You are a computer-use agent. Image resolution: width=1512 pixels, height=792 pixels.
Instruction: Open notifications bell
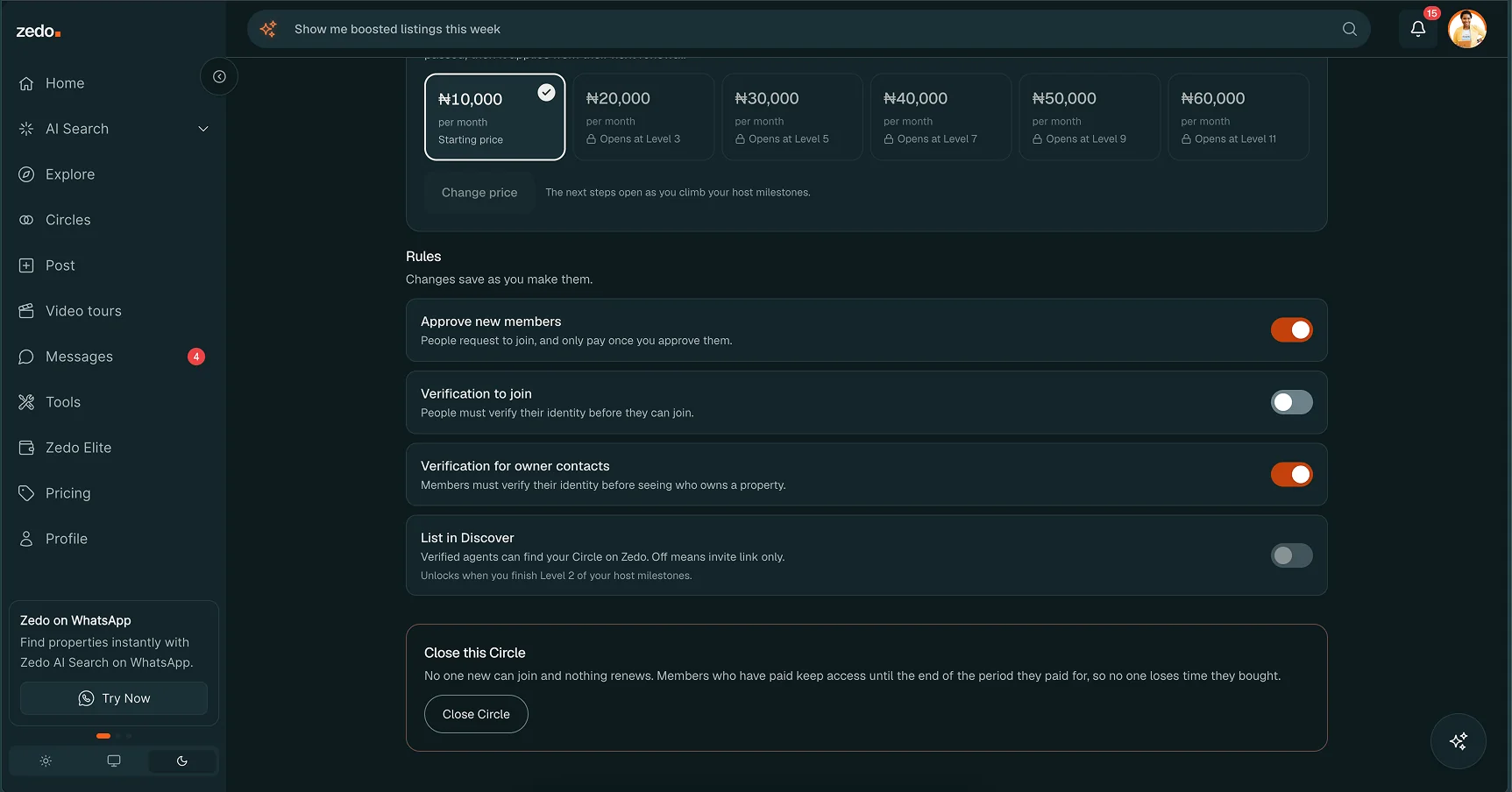[1417, 29]
